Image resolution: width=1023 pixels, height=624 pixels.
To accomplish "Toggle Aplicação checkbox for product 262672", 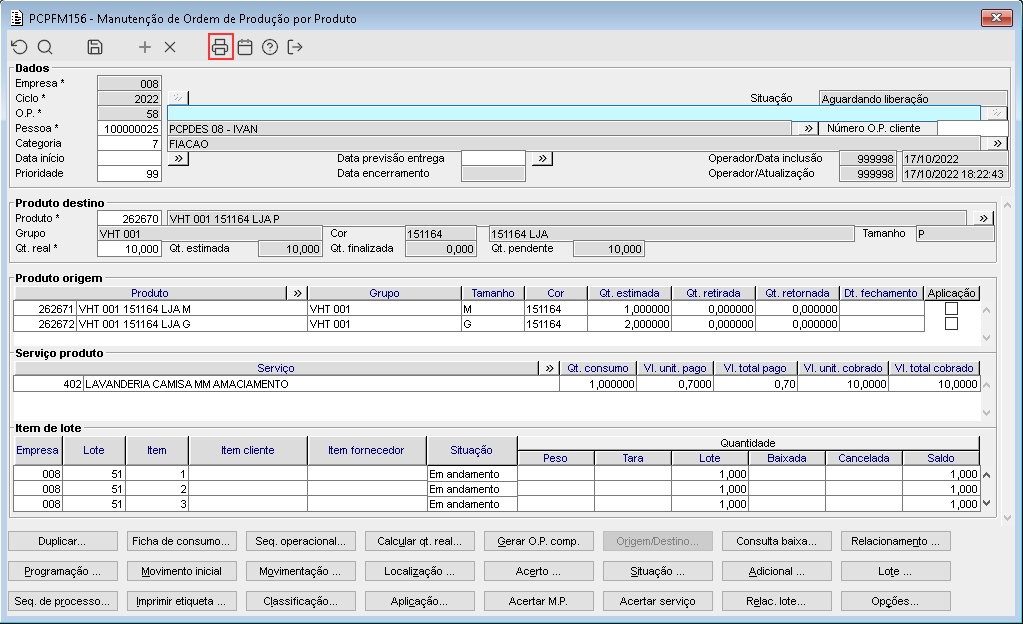I will [951, 324].
